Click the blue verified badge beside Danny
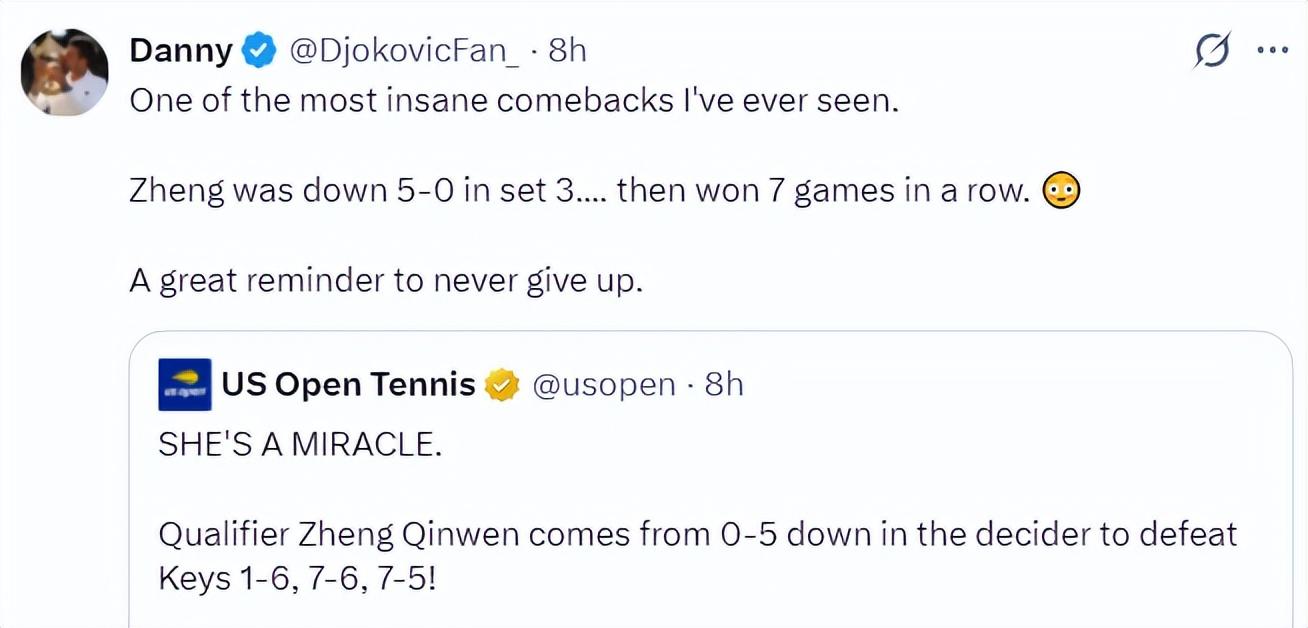 [260, 50]
